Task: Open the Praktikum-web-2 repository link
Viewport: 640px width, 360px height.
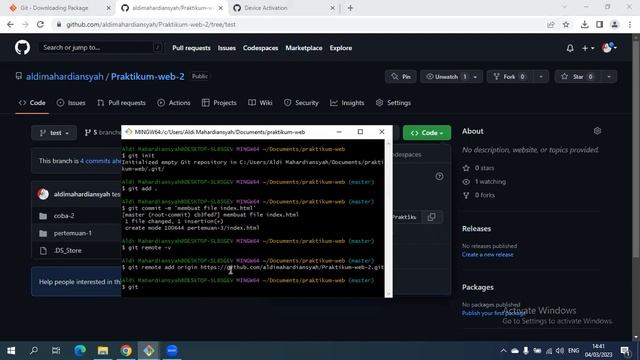Action: pyautogui.click(x=148, y=77)
